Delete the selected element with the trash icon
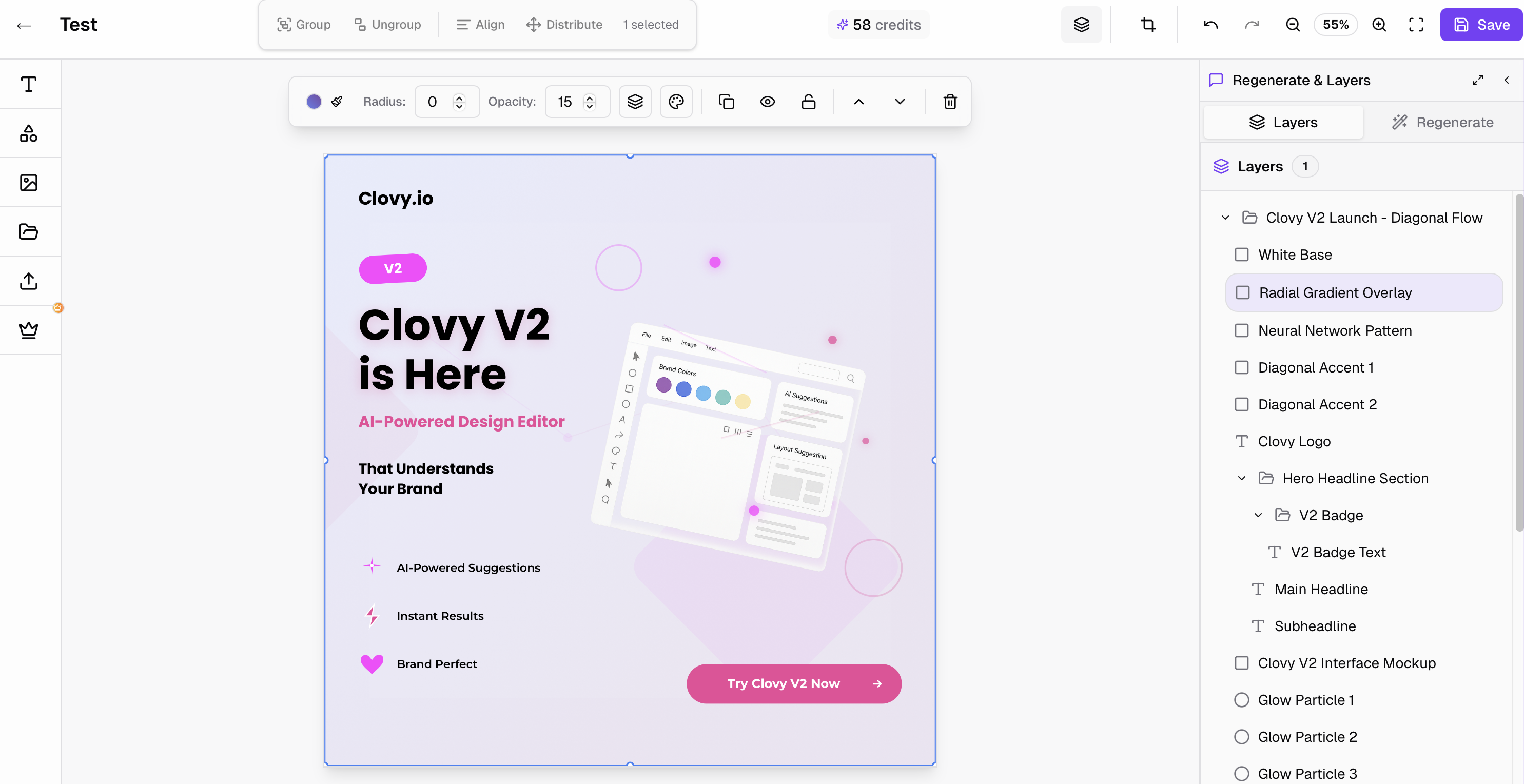 point(950,101)
